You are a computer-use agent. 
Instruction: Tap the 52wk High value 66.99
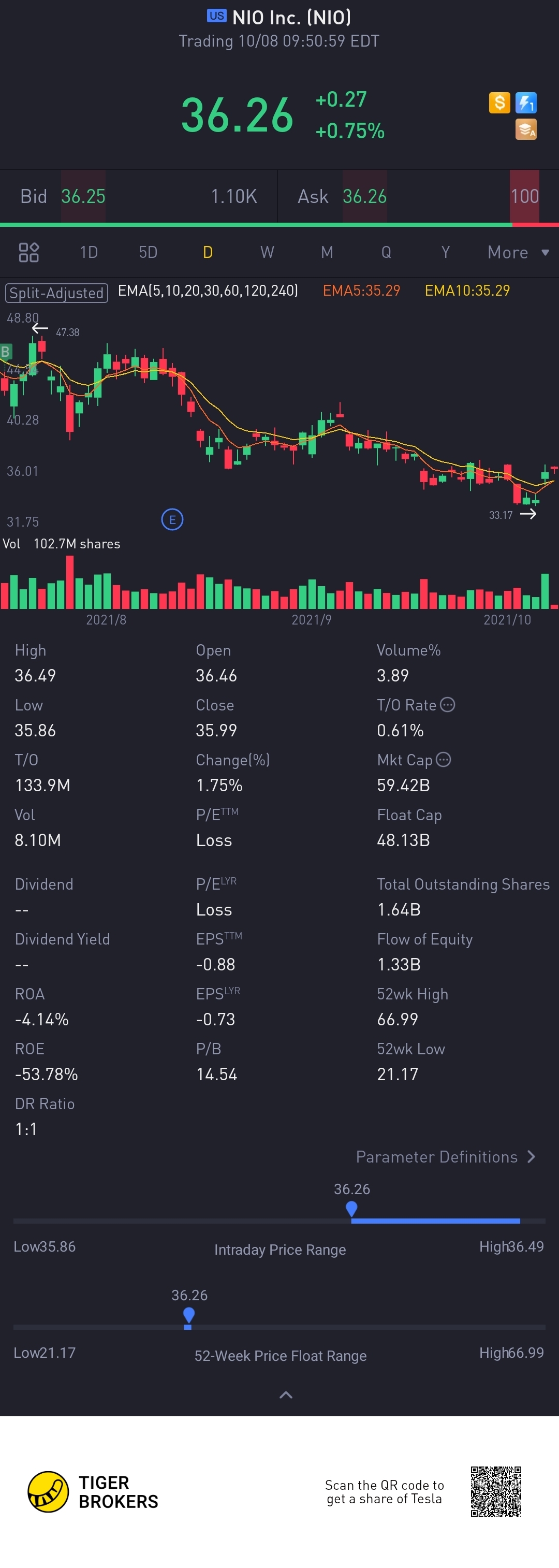tap(398, 1019)
